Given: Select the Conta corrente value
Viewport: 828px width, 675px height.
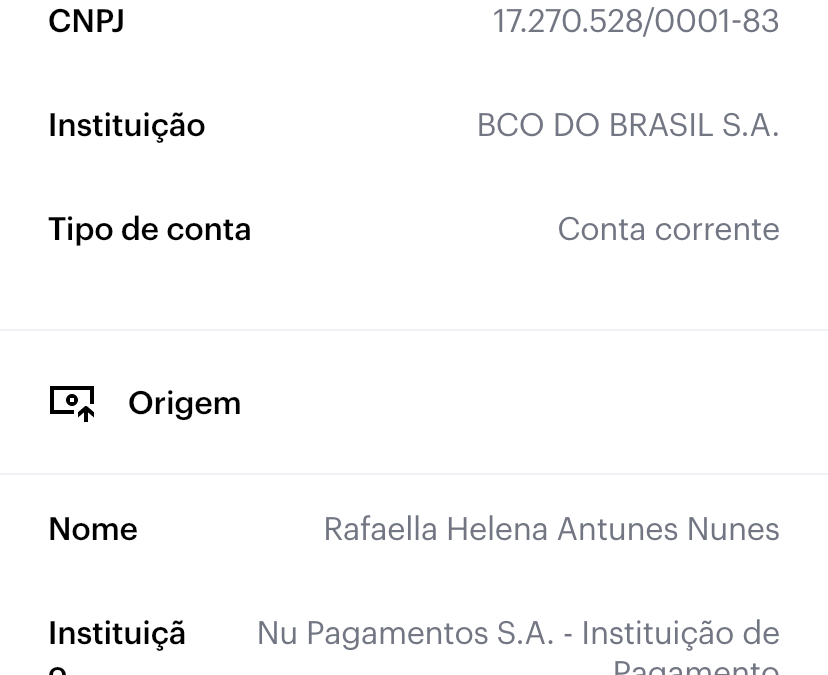Looking at the screenshot, I should pyautogui.click(x=669, y=229).
